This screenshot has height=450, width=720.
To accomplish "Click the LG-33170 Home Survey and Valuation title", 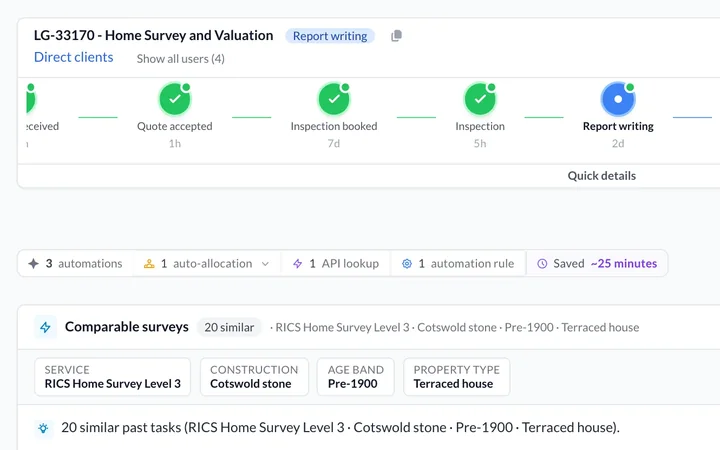I will coord(153,35).
